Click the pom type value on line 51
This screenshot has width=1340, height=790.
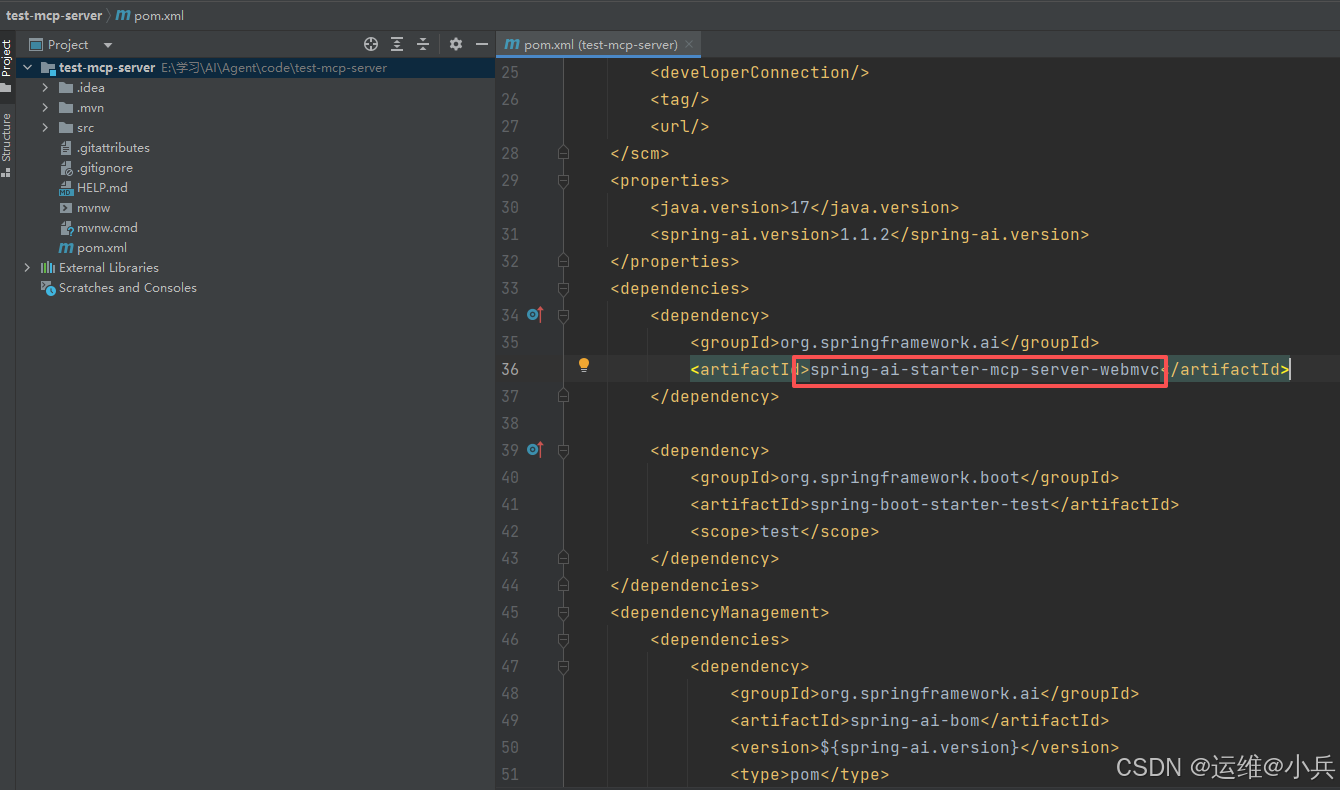point(805,774)
